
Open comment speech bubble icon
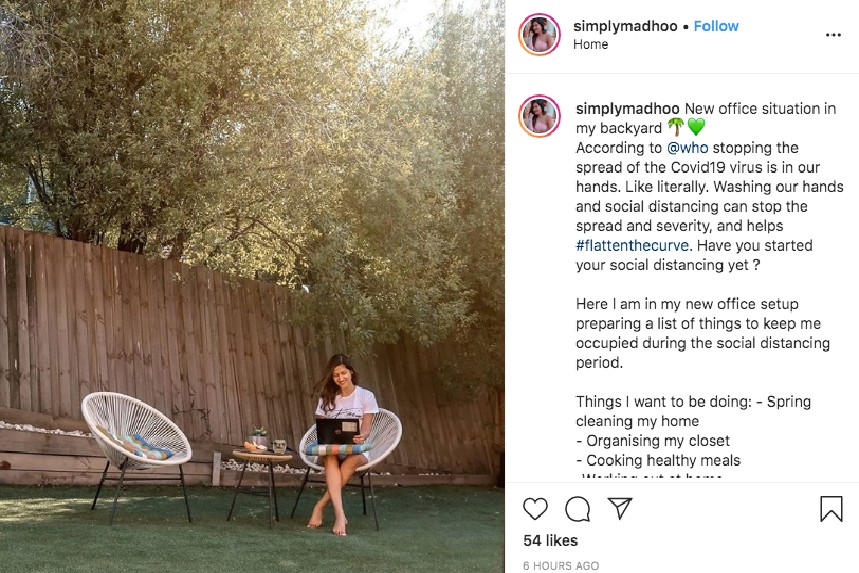click(577, 509)
